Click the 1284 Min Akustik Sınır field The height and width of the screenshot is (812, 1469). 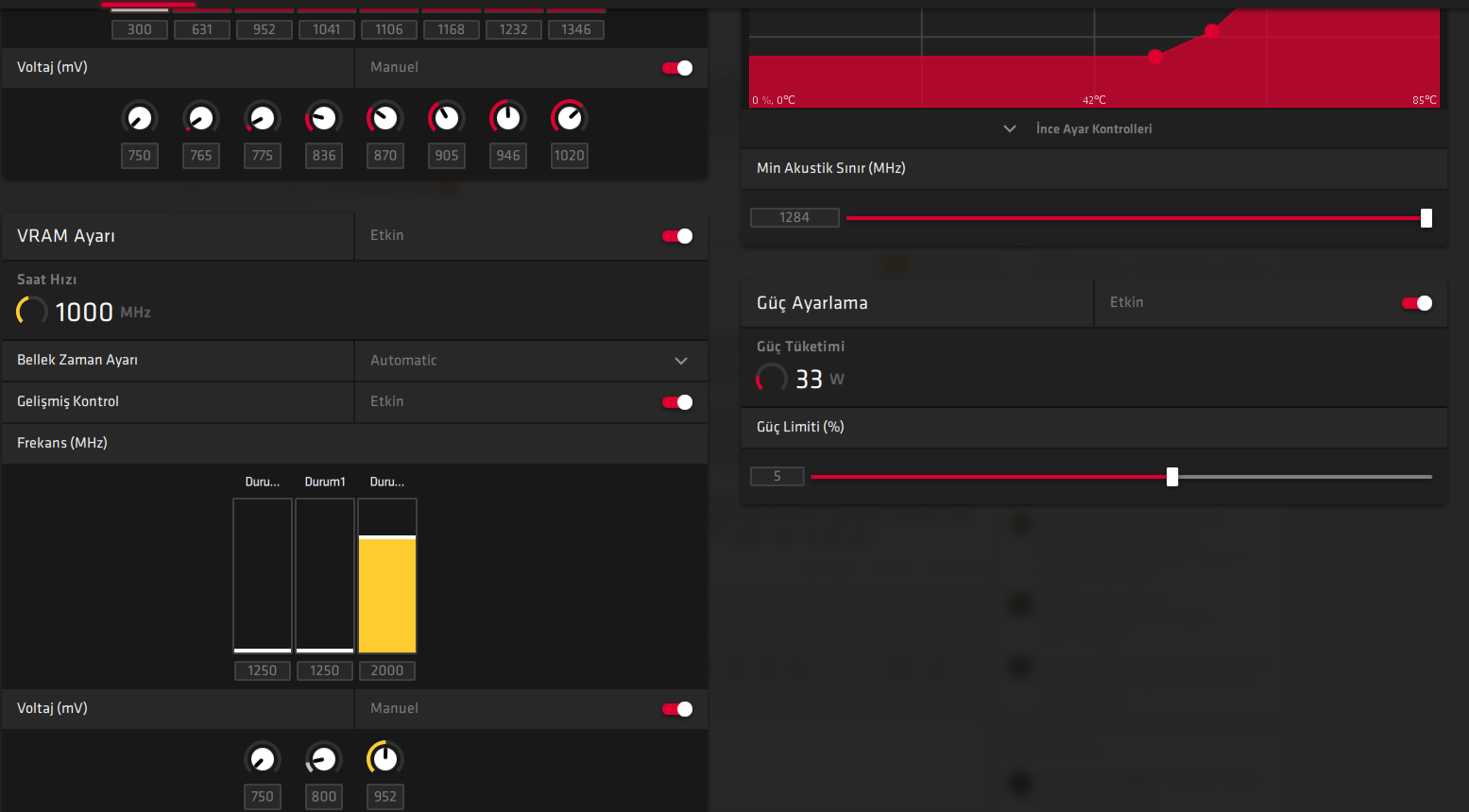coord(794,218)
